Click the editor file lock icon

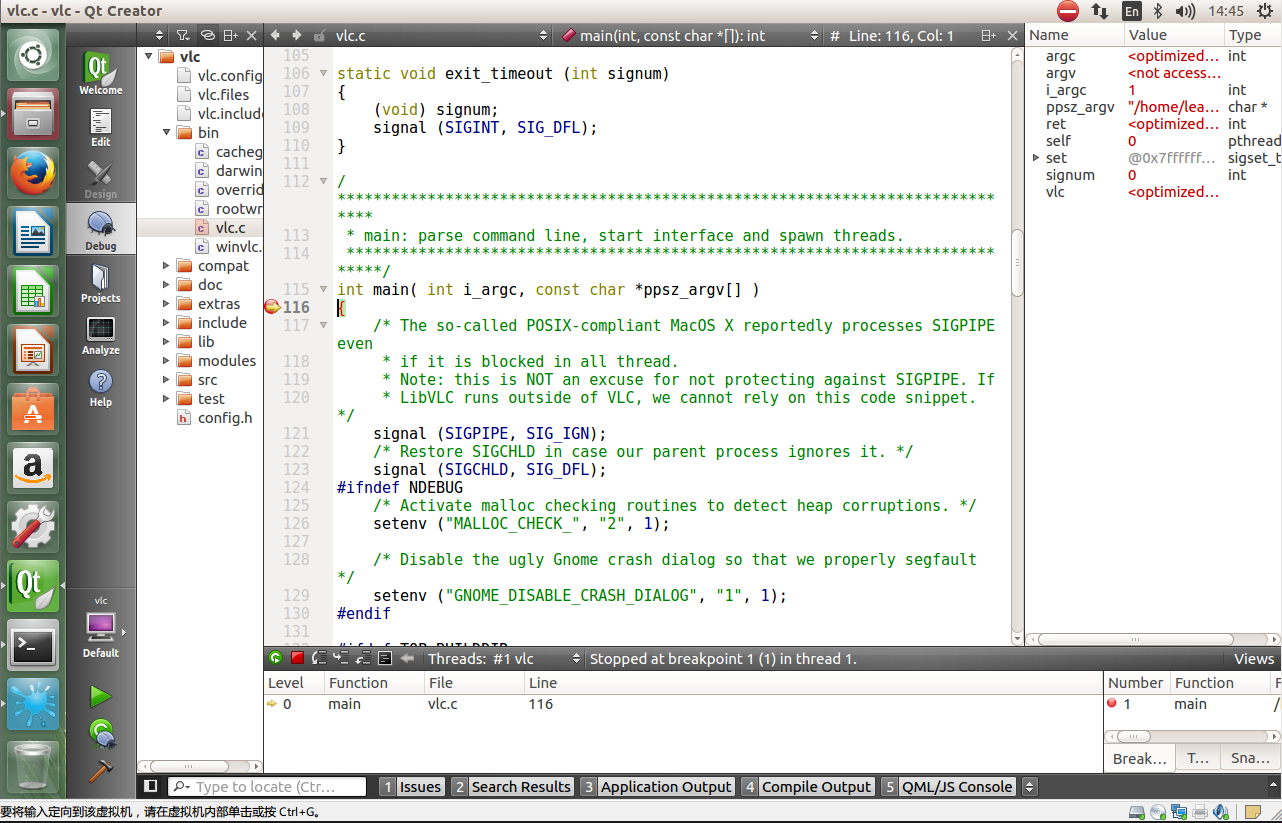320,36
